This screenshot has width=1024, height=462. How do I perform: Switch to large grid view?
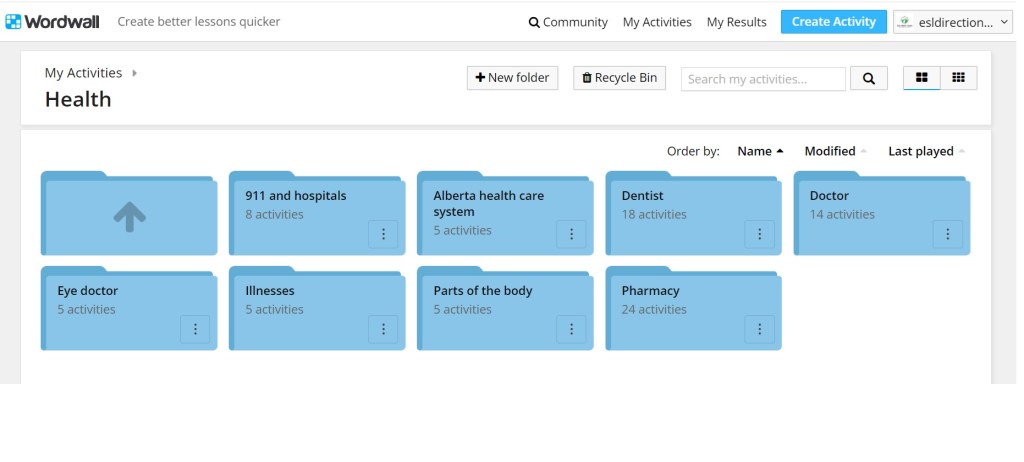pos(921,78)
